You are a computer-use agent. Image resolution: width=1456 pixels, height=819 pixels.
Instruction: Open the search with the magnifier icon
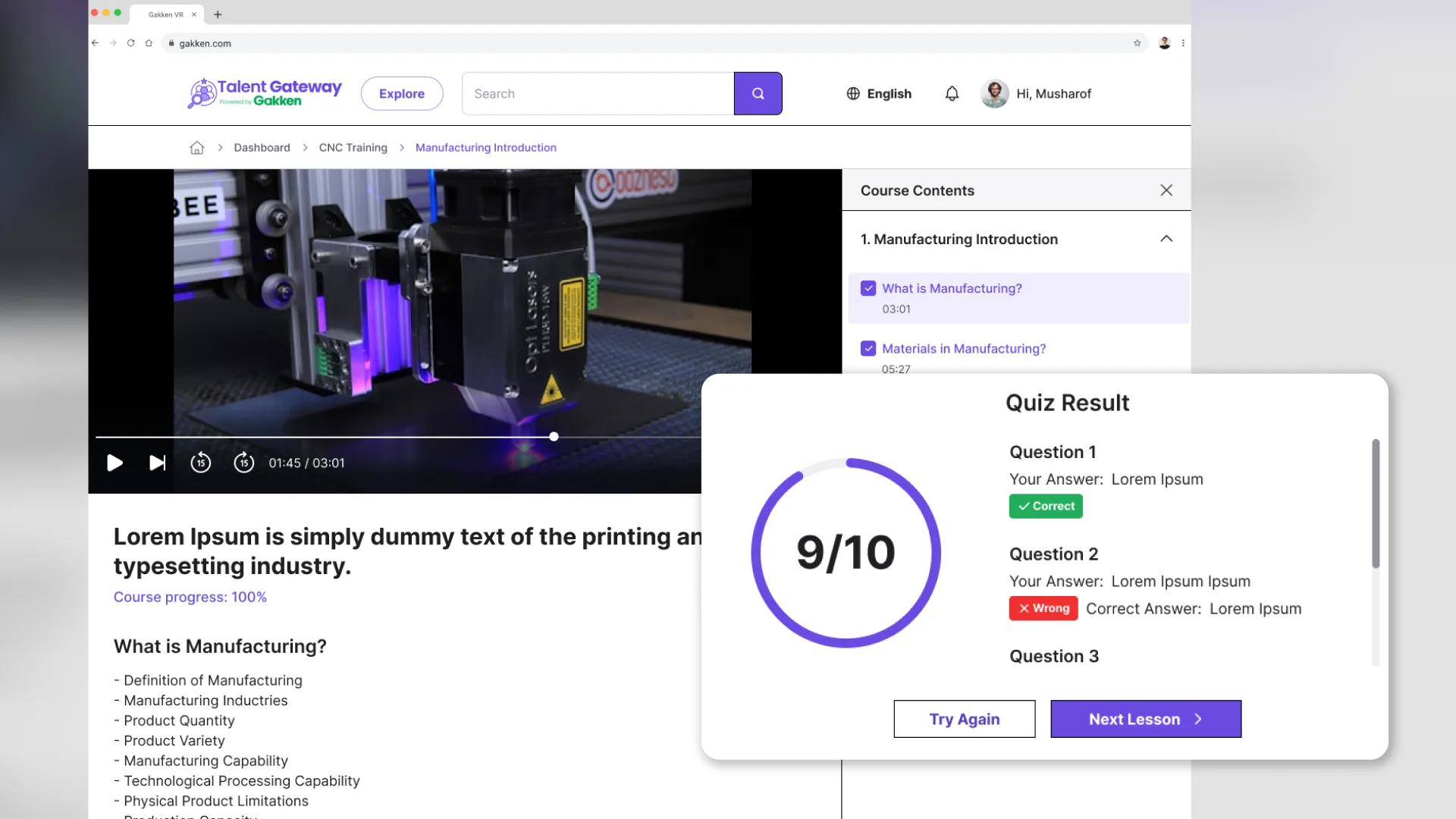coord(758,93)
